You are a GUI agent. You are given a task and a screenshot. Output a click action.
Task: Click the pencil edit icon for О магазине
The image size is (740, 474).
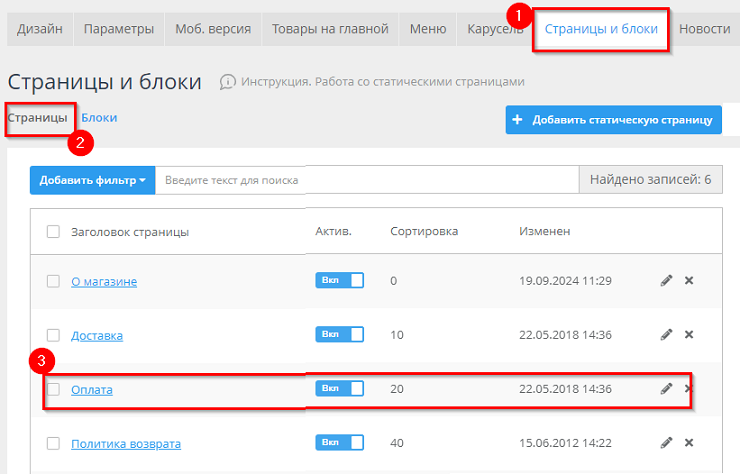[667, 281]
